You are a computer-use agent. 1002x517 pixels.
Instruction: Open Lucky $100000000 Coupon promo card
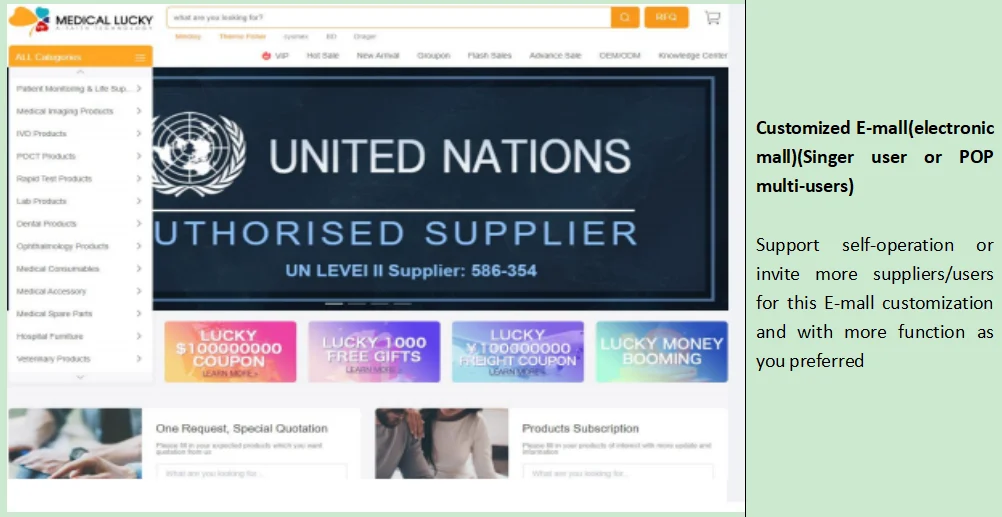(x=230, y=351)
